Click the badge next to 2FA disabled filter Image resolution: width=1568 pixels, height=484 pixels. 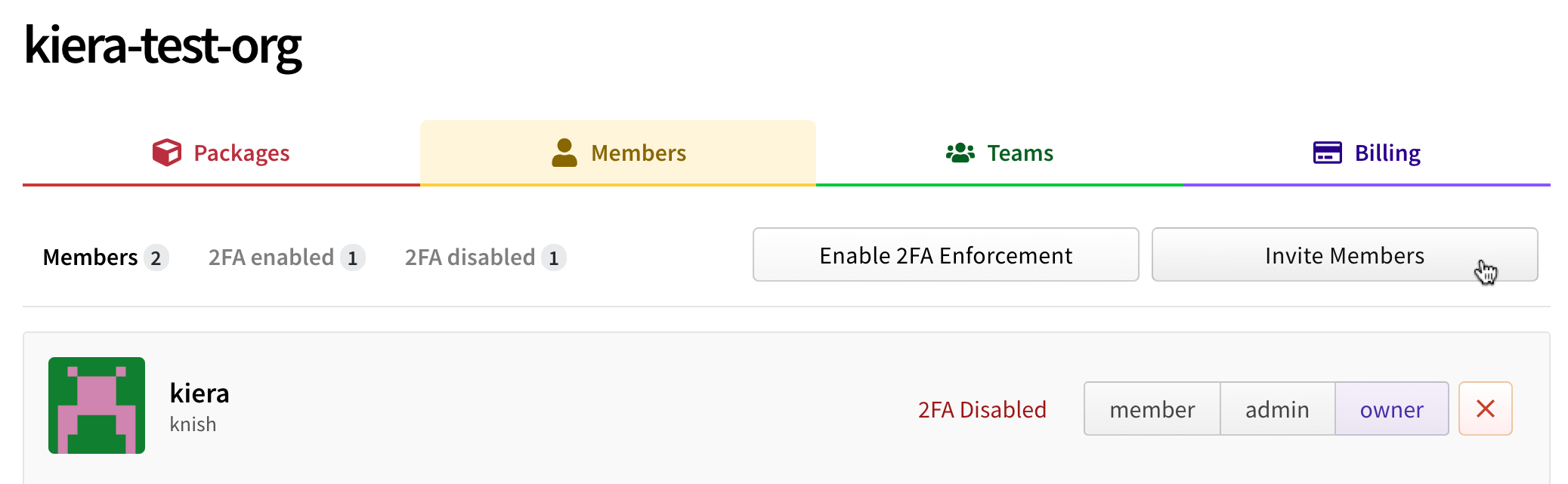pos(555,257)
